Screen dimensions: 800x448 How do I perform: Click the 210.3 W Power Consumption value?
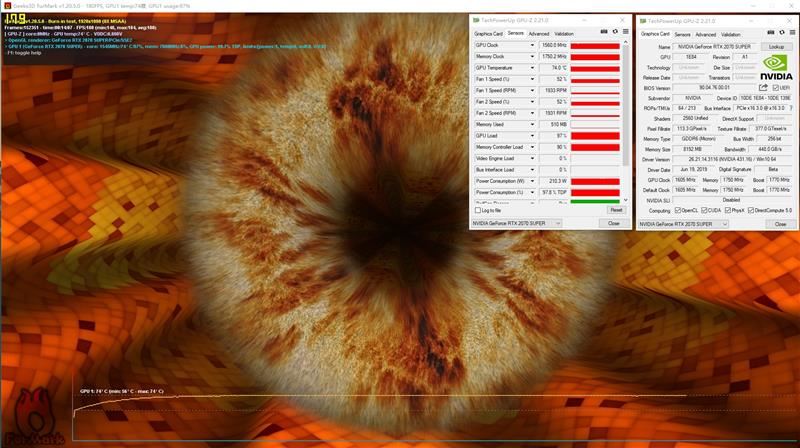coord(554,181)
